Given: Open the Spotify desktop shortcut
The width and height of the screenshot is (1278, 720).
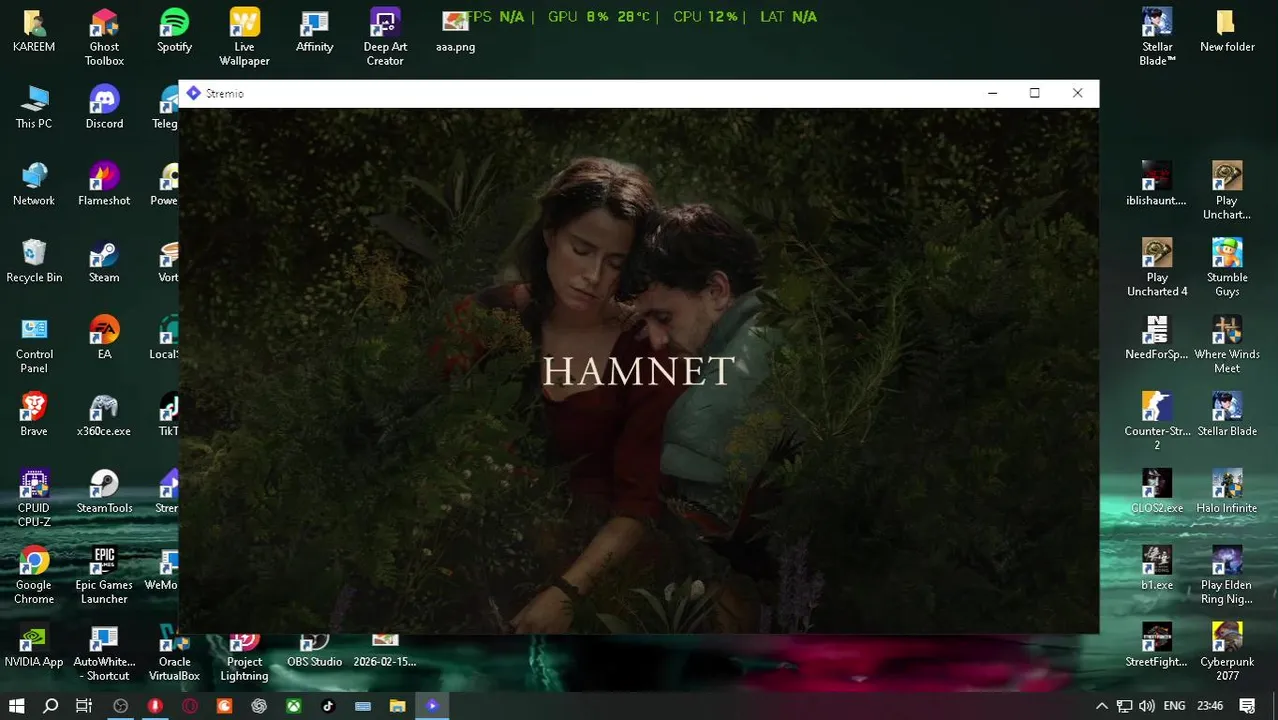Looking at the screenshot, I should coord(174,31).
